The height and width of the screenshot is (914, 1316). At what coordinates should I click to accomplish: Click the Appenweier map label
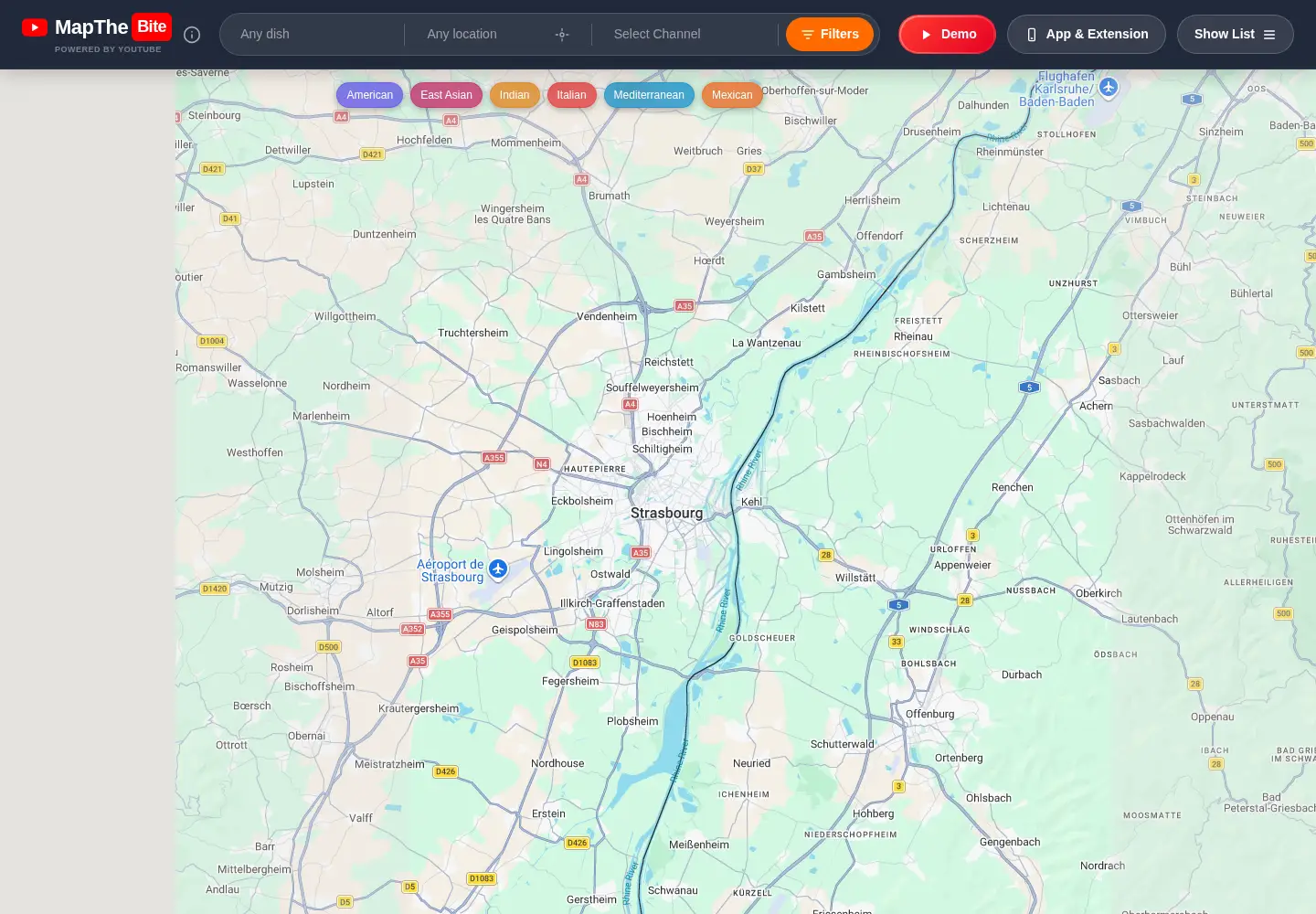coord(962,566)
